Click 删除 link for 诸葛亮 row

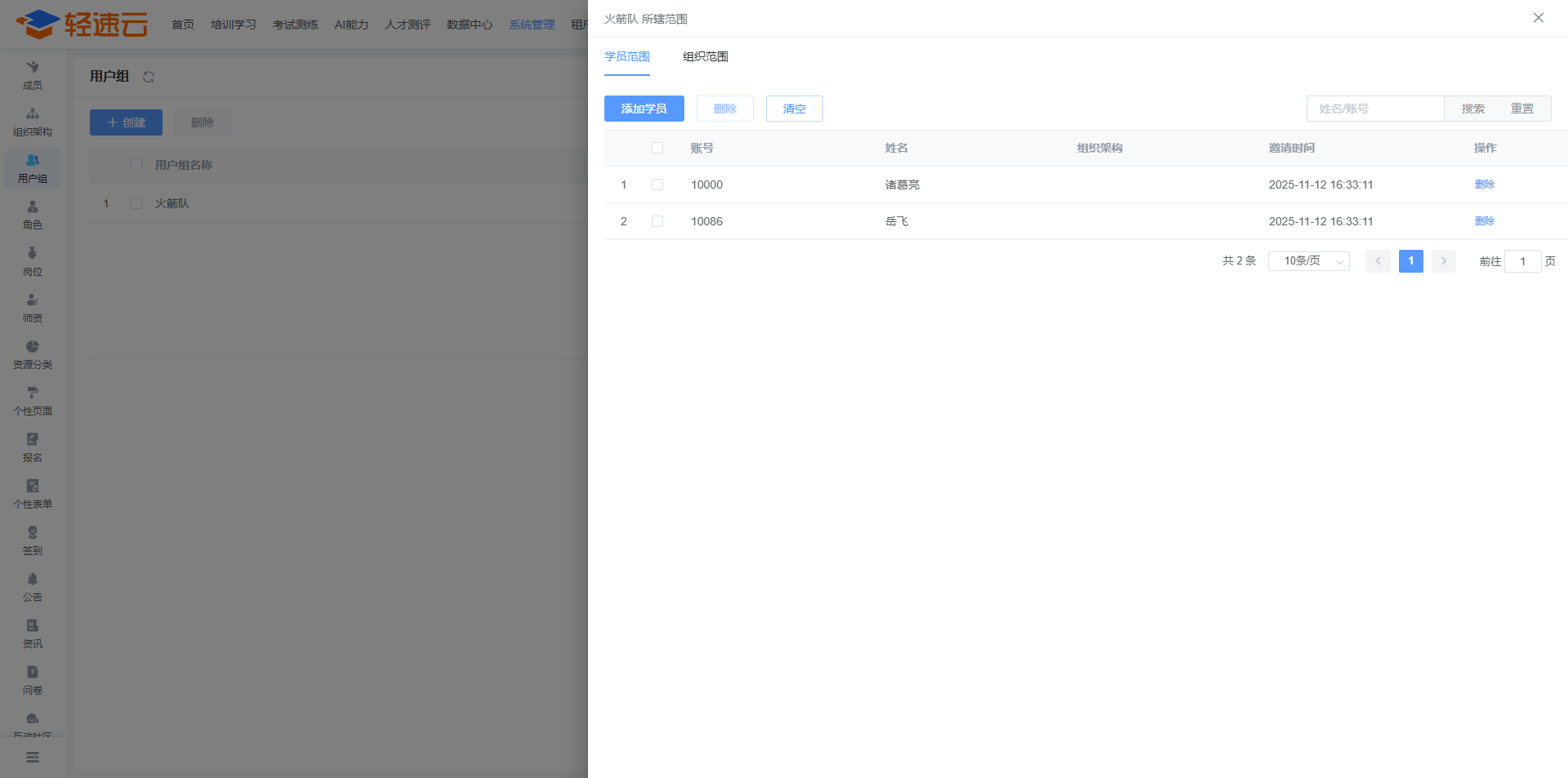click(x=1484, y=184)
